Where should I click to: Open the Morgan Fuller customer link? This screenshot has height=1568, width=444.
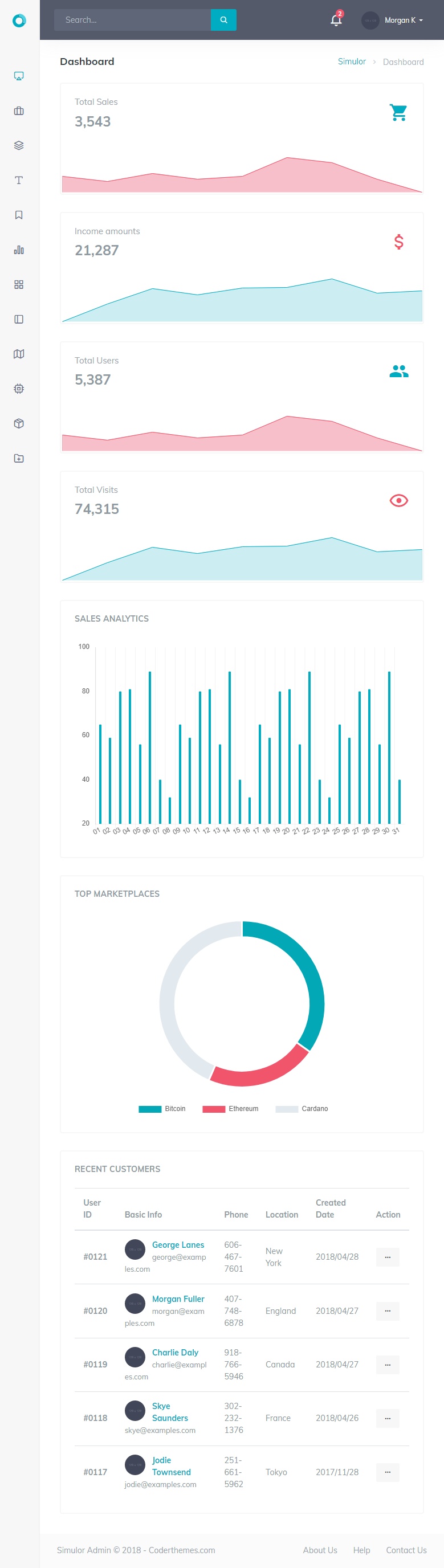178,1298
